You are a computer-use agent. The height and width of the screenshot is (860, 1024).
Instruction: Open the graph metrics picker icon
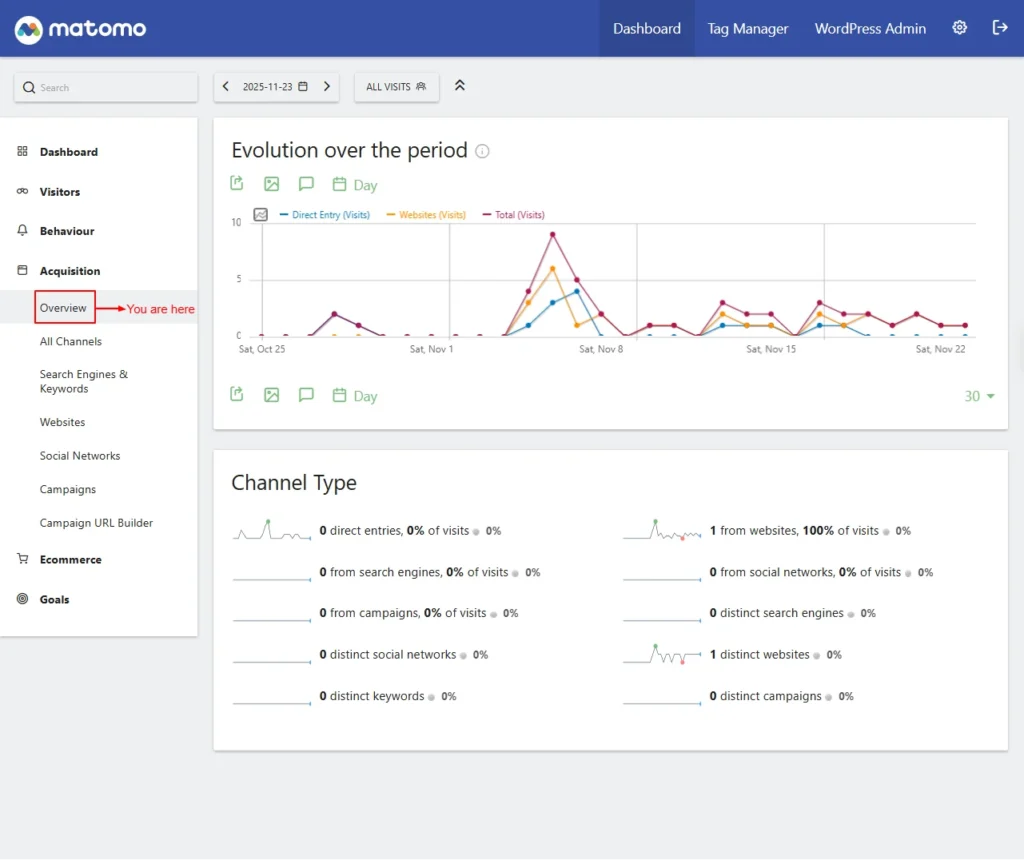(261, 215)
